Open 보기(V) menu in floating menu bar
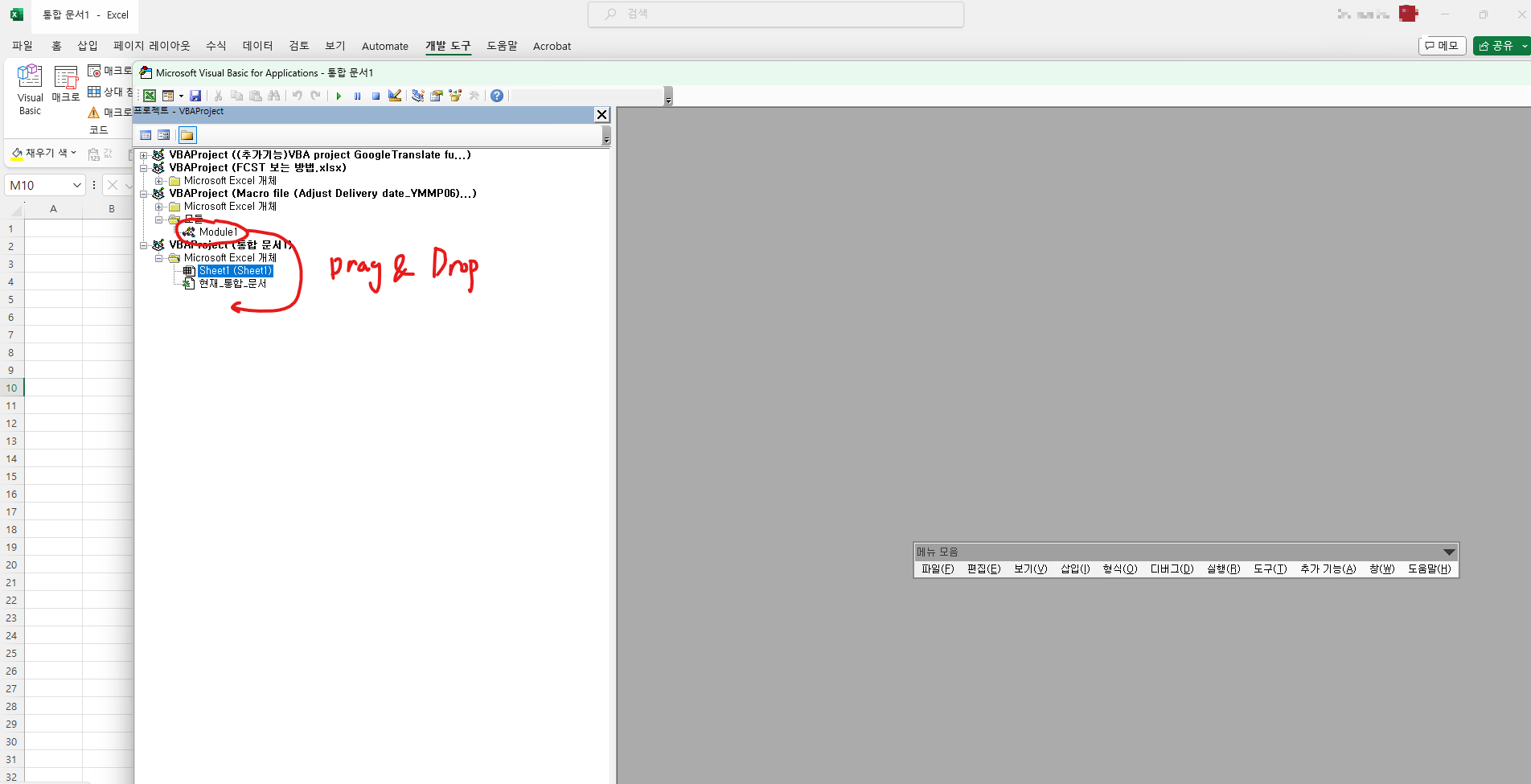 [x=1030, y=569]
